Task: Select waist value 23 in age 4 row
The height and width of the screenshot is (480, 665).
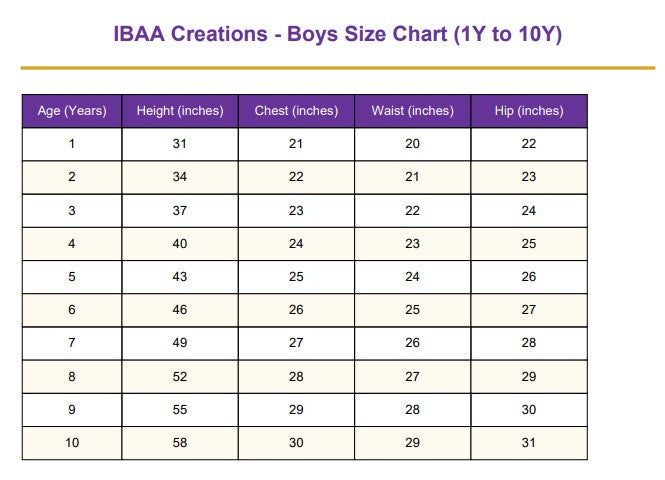Action: tap(412, 243)
